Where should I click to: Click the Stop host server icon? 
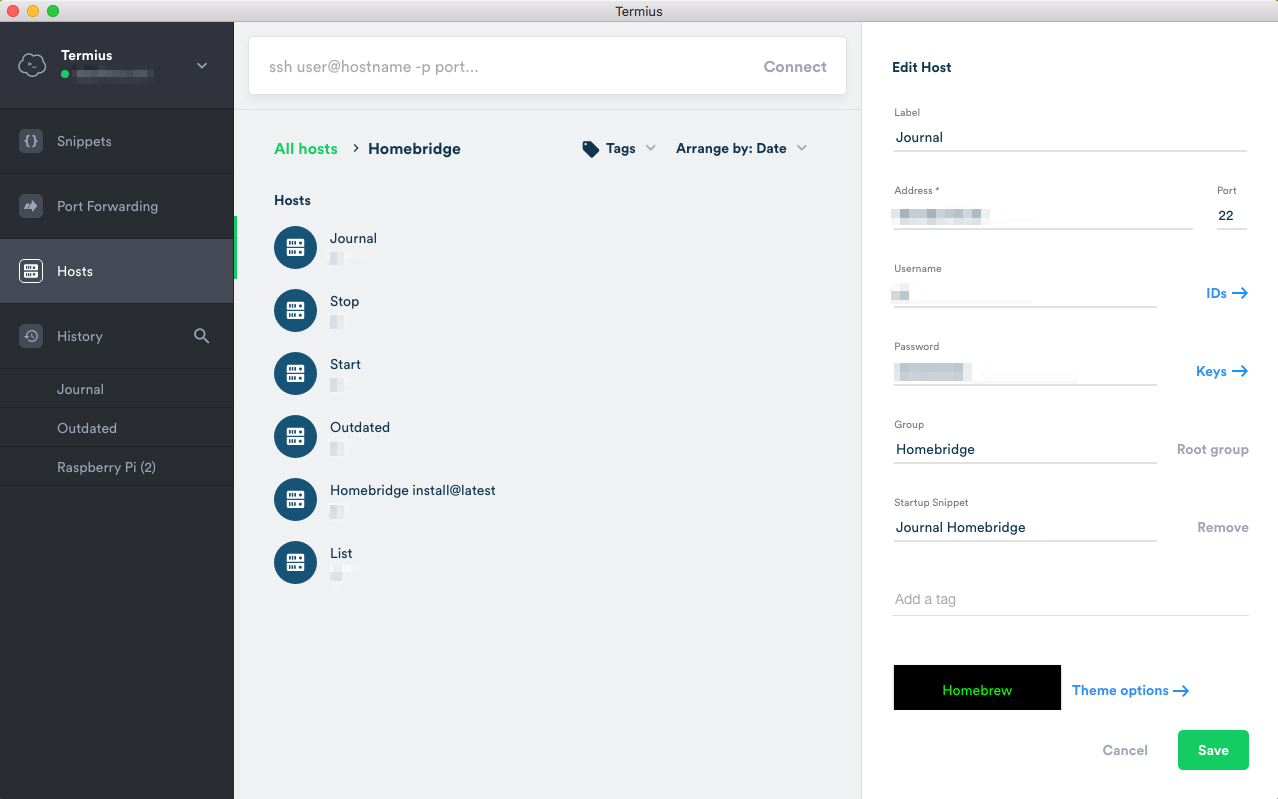coord(295,310)
